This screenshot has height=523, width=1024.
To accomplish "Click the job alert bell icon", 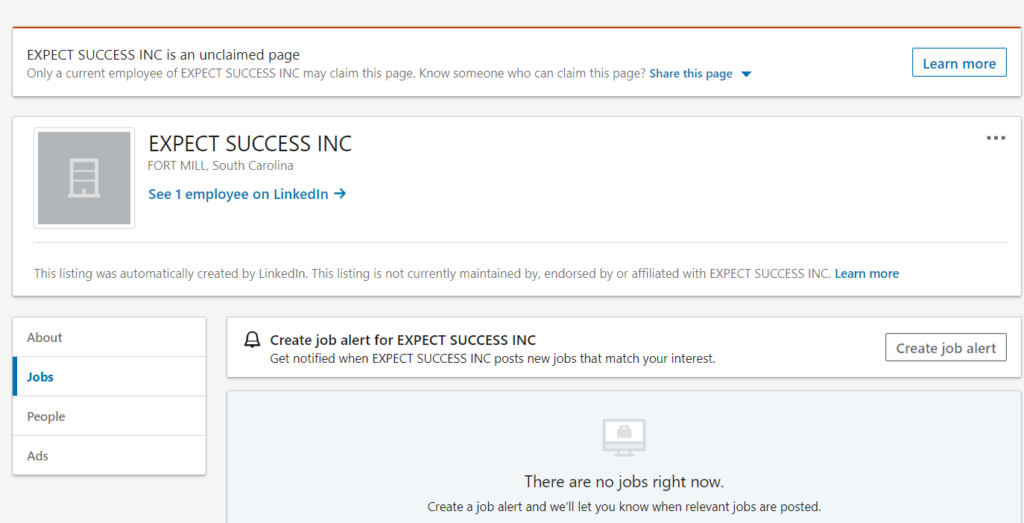I will [253, 340].
